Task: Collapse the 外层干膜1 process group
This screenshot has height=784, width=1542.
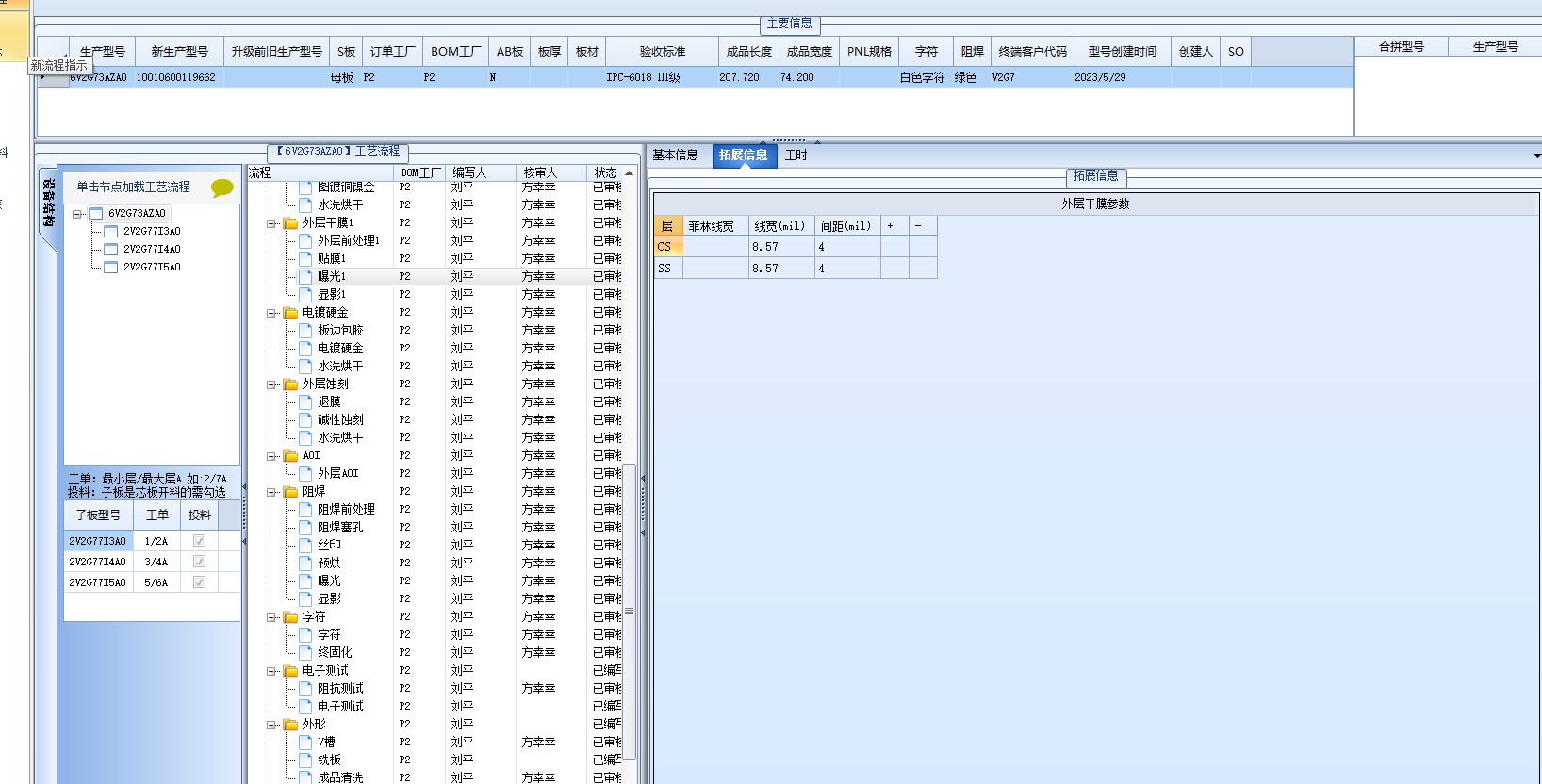Action: tap(271, 223)
